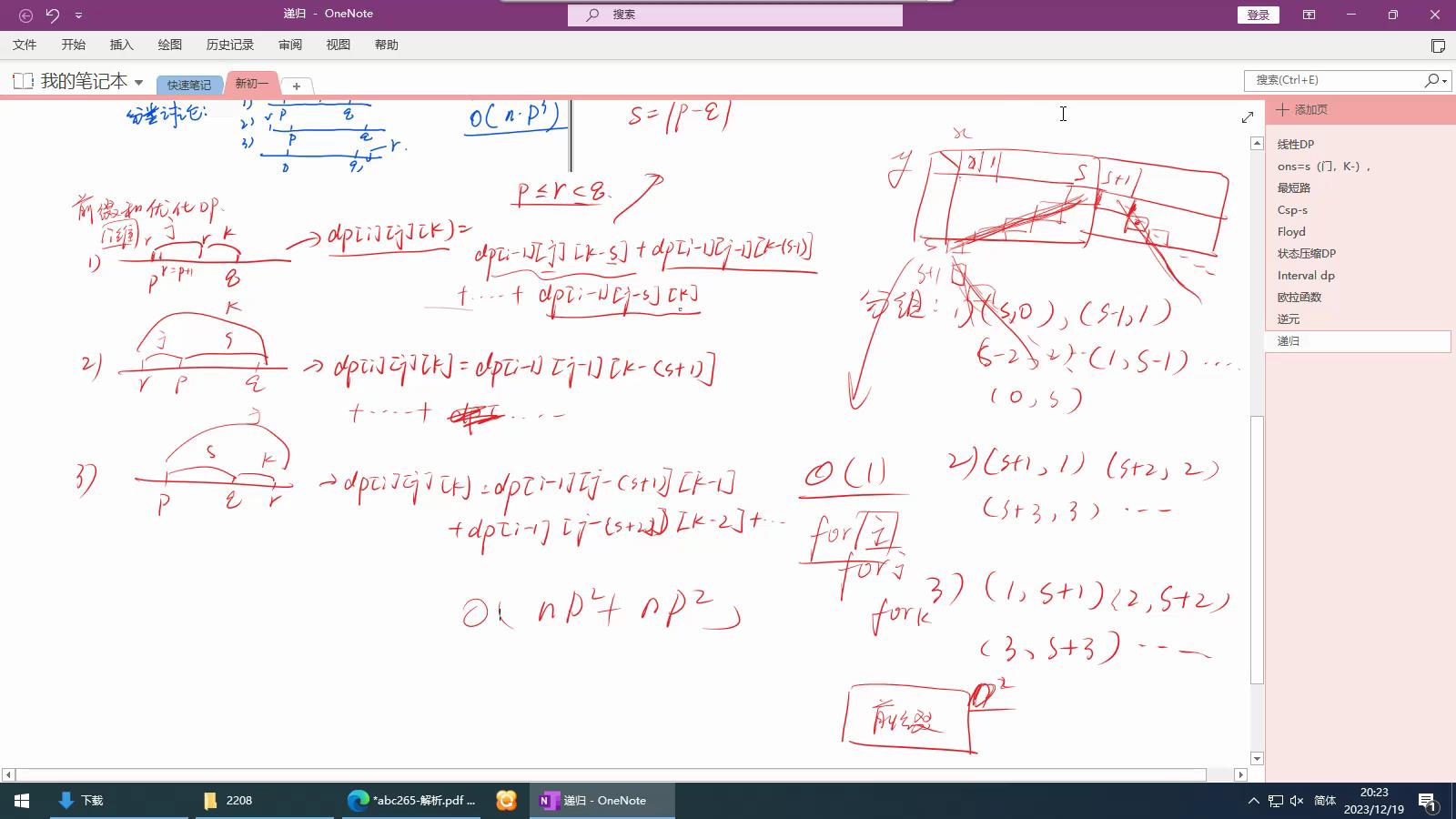Click the page view icon beside the ribbon tabs
The image size is (1456, 819).
click(1438, 45)
